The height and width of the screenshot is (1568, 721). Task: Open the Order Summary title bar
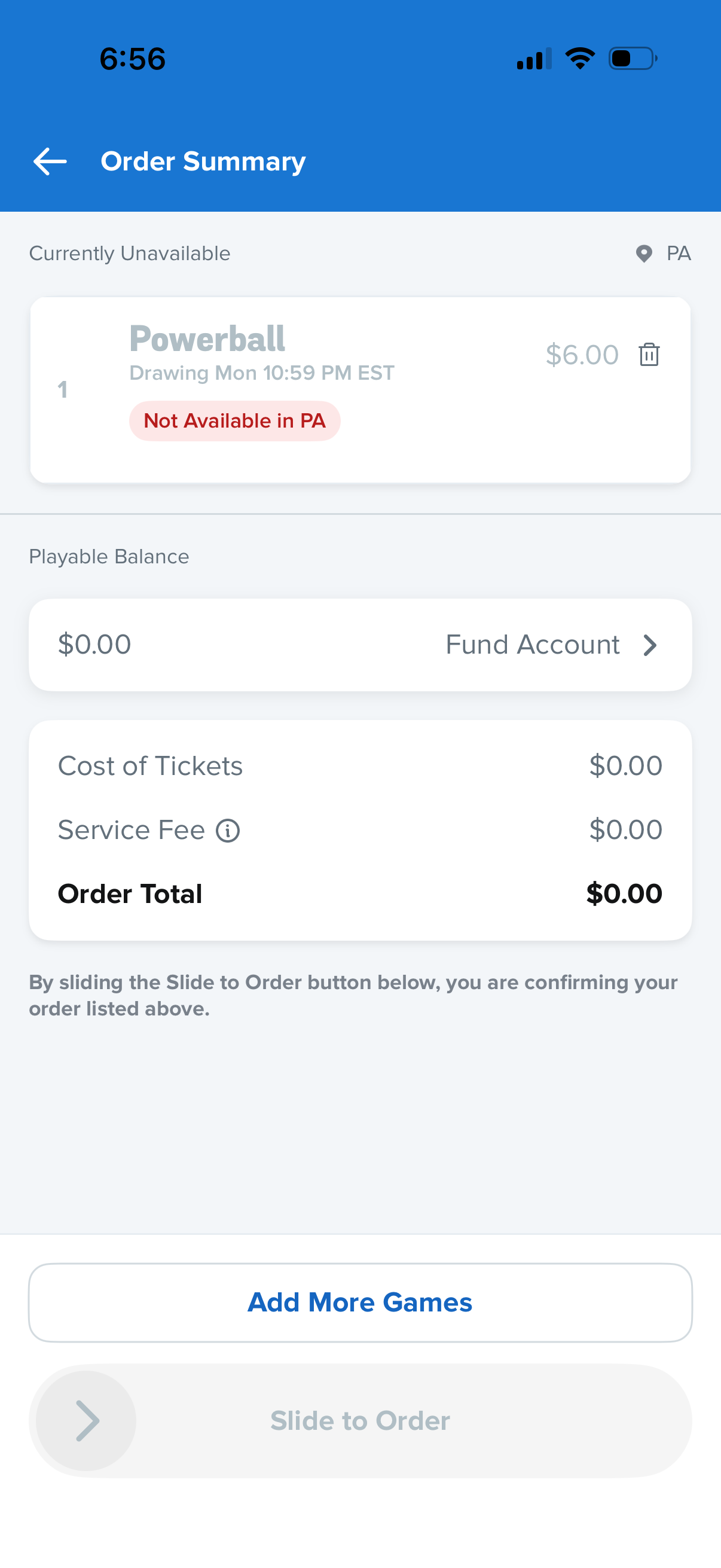point(202,161)
